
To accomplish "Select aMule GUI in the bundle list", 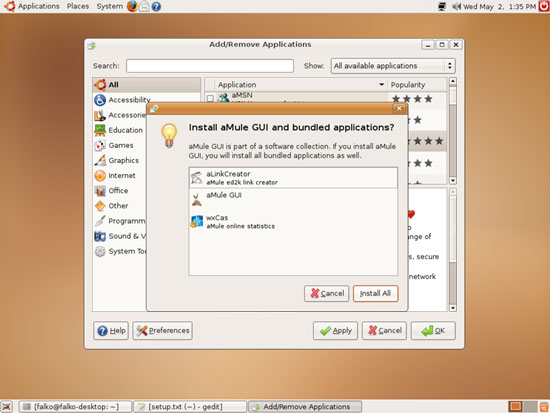I will (293, 200).
